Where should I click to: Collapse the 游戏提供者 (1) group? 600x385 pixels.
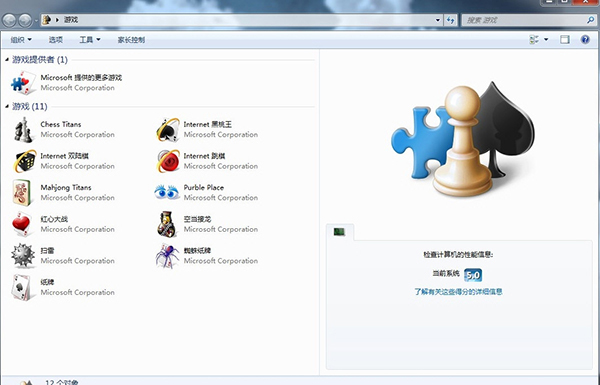(x=7, y=59)
